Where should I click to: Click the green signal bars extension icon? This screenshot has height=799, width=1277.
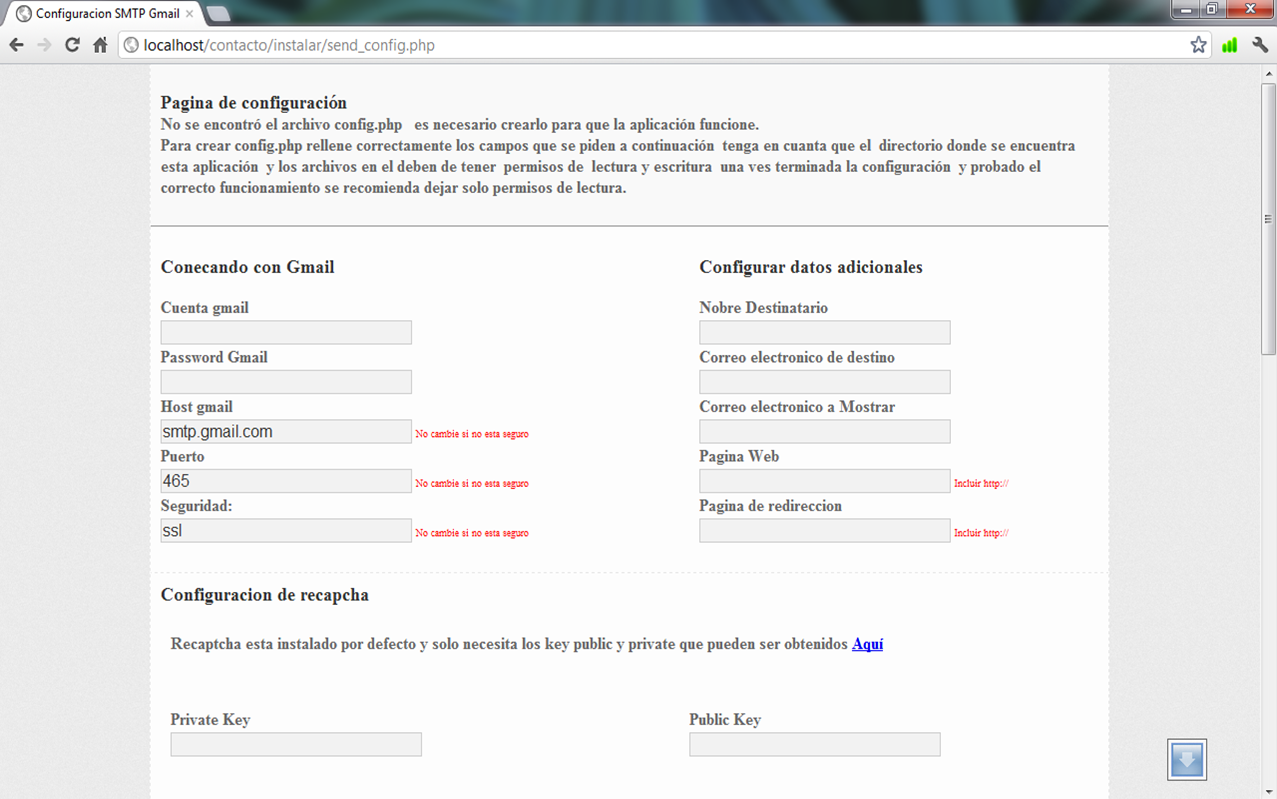[x=1229, y=45]
